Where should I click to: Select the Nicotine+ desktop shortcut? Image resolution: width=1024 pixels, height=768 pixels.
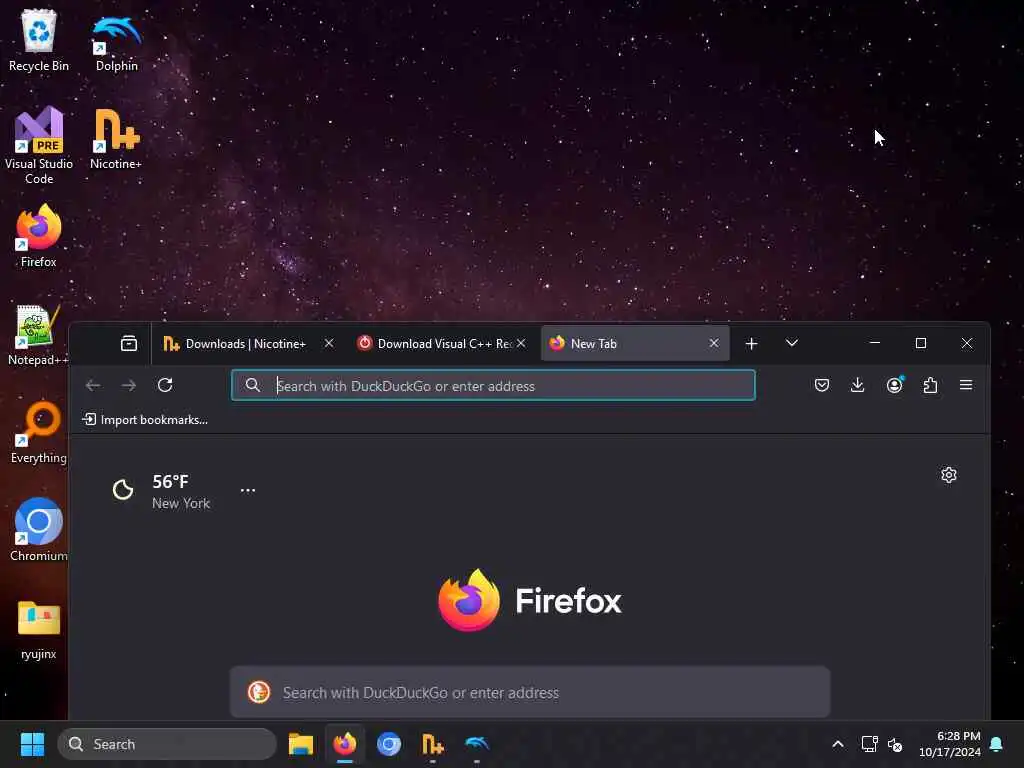click(x=116, y=138)
